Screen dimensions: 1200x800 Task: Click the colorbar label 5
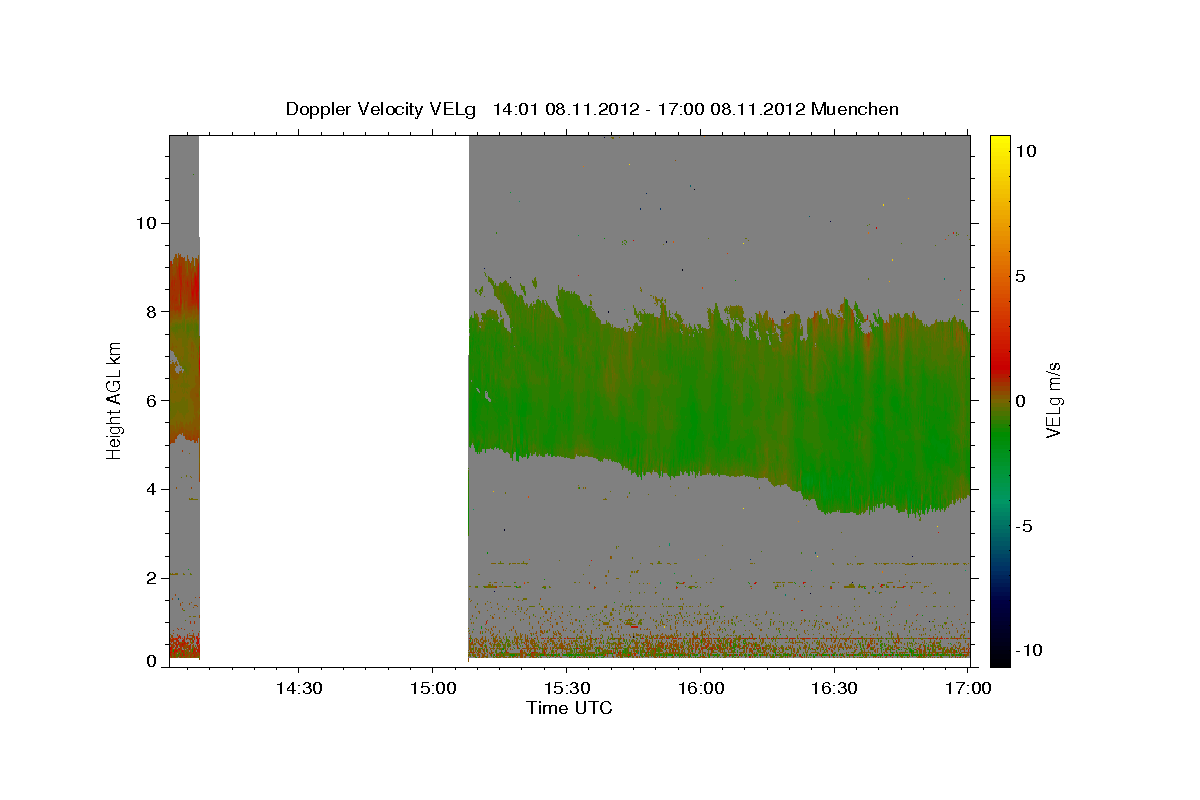coord(1020,276)
